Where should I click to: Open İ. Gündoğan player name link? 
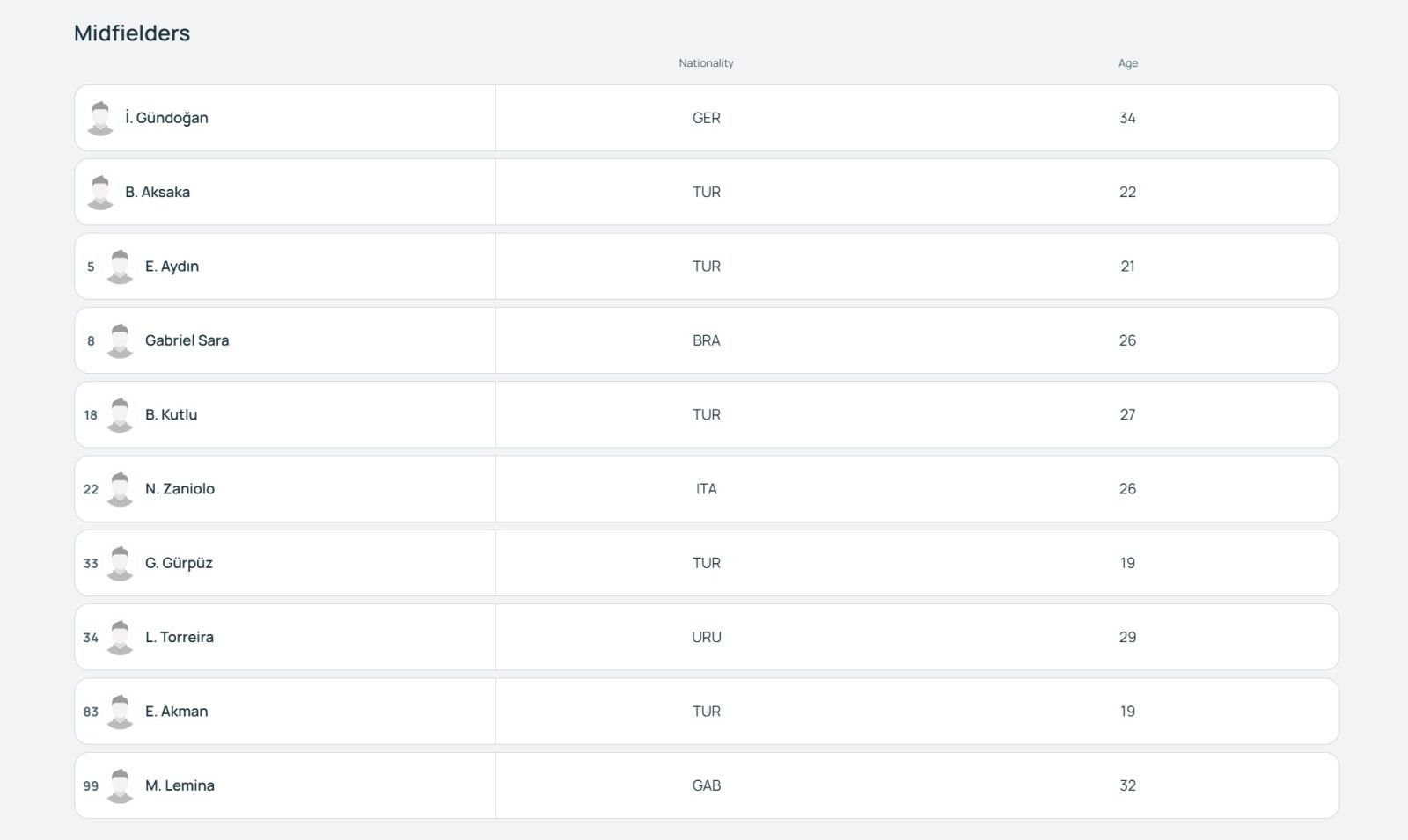(166, 118)
